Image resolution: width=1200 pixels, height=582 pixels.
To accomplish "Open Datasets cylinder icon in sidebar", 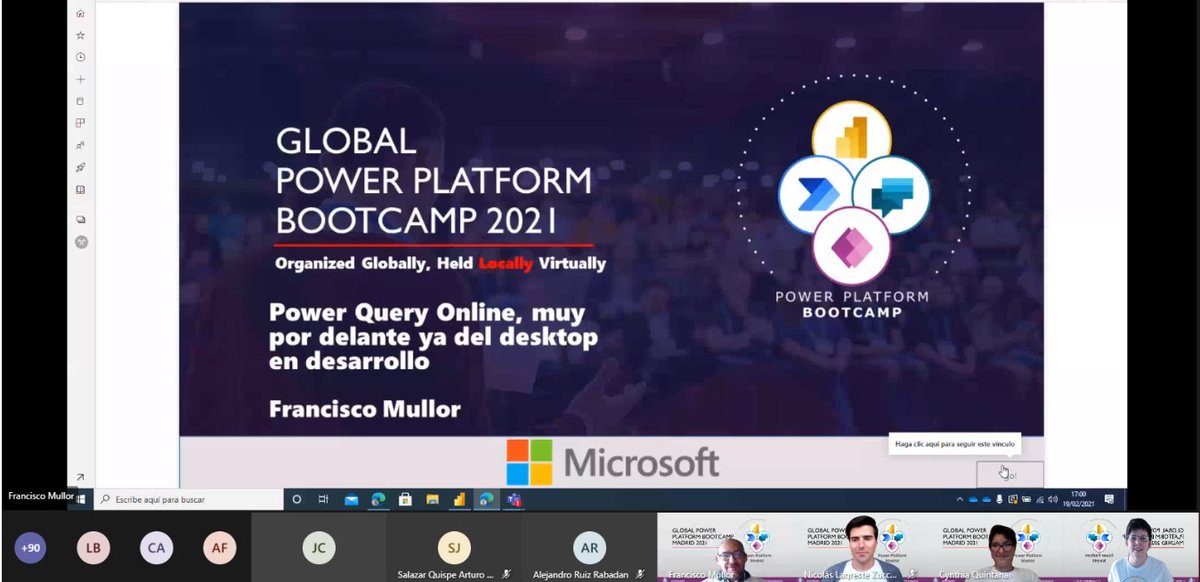I will point(80,101).
